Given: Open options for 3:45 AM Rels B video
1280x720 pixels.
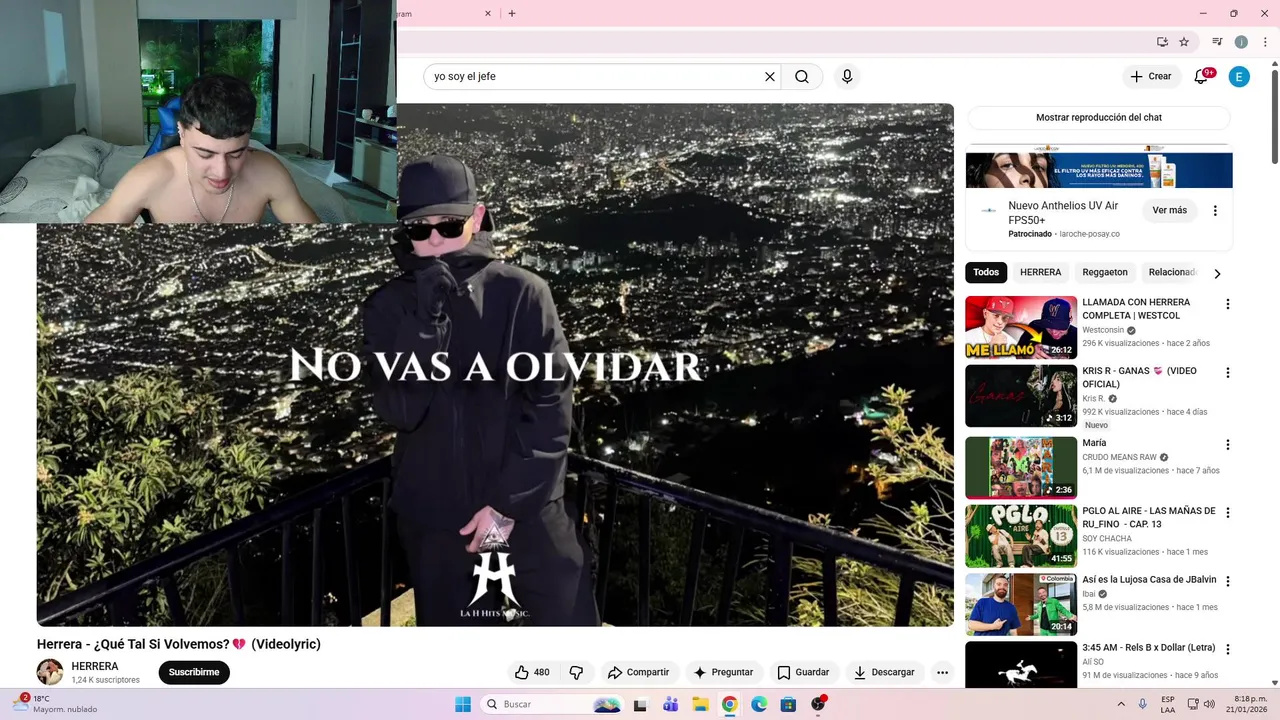Looking at the screenshot, I should (1228, 650).
